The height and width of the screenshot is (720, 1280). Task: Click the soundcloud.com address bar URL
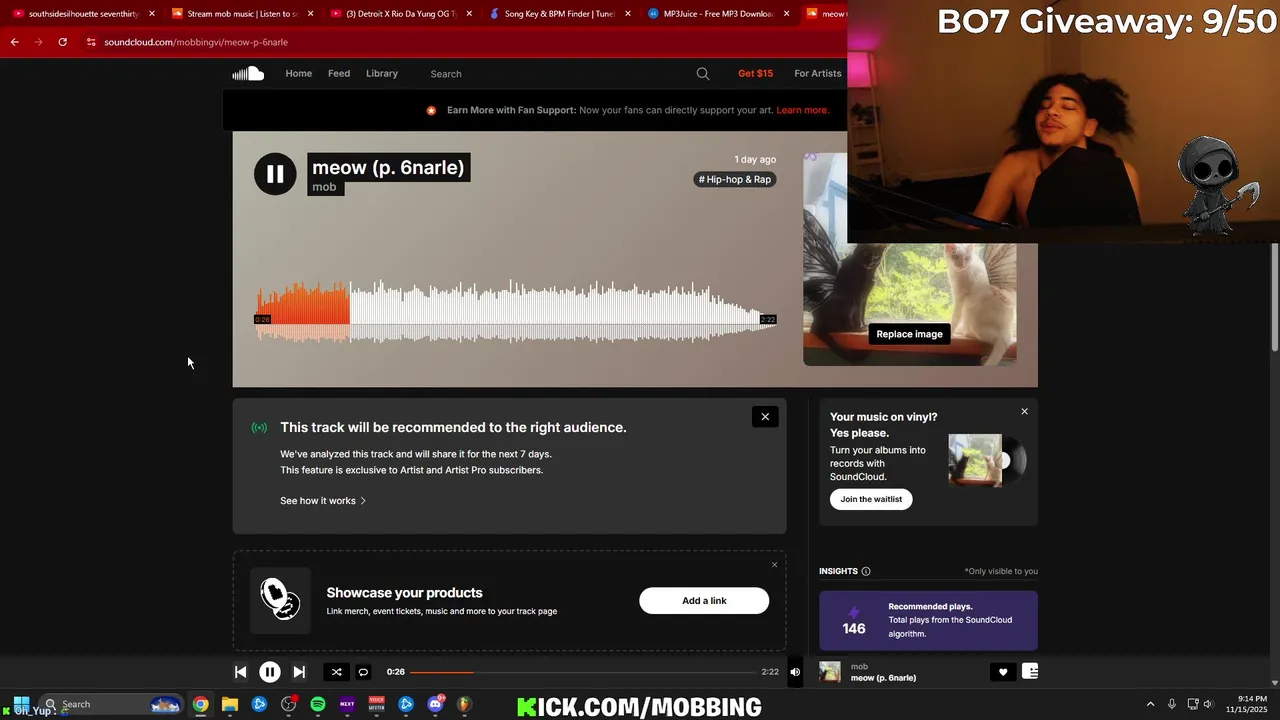pyautogui.click(x=196, y=42)
